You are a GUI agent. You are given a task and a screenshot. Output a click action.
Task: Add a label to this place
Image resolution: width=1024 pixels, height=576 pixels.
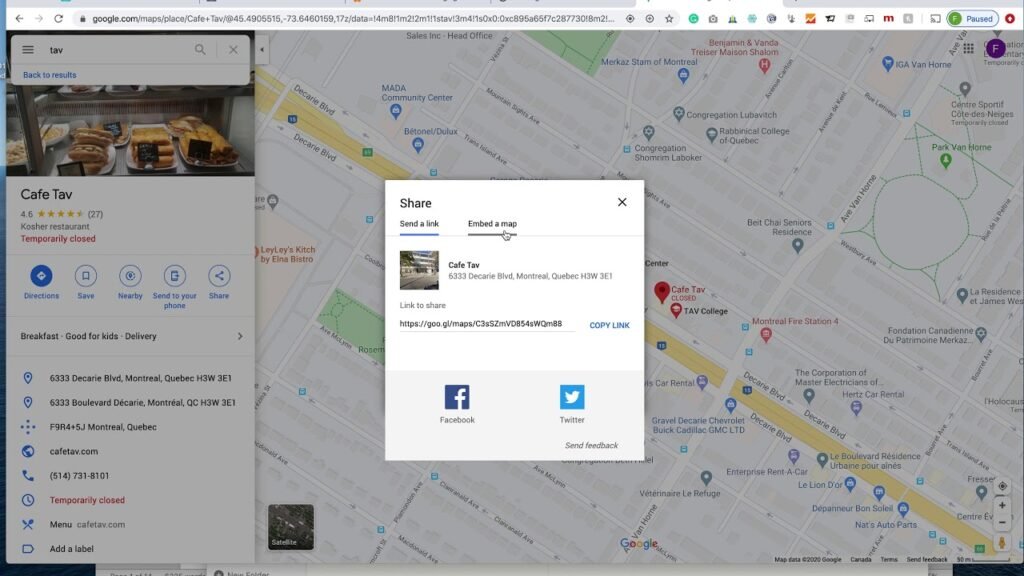[x=131, y=549]
